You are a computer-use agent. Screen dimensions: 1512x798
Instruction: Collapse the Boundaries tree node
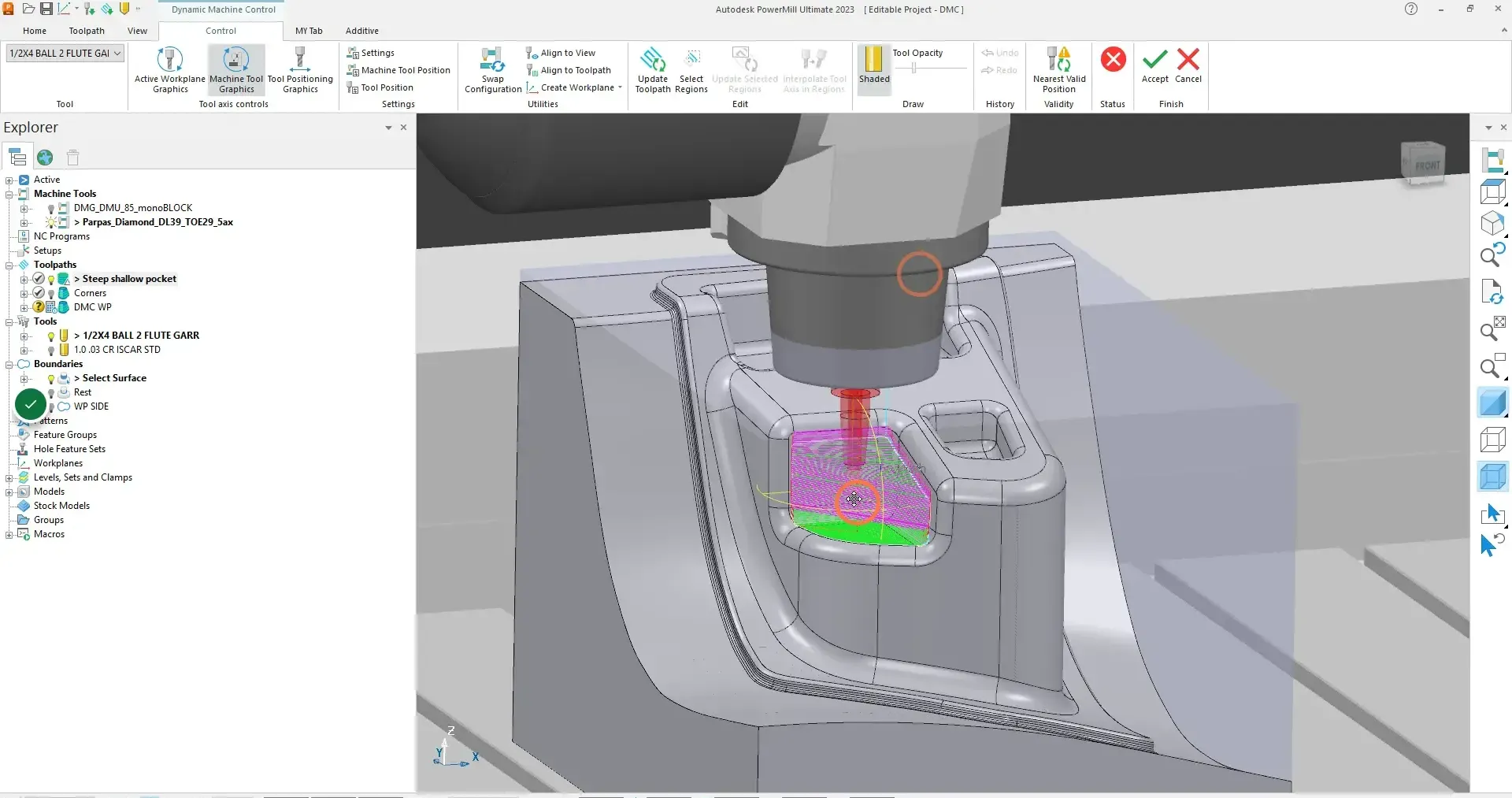coord(9,364)
